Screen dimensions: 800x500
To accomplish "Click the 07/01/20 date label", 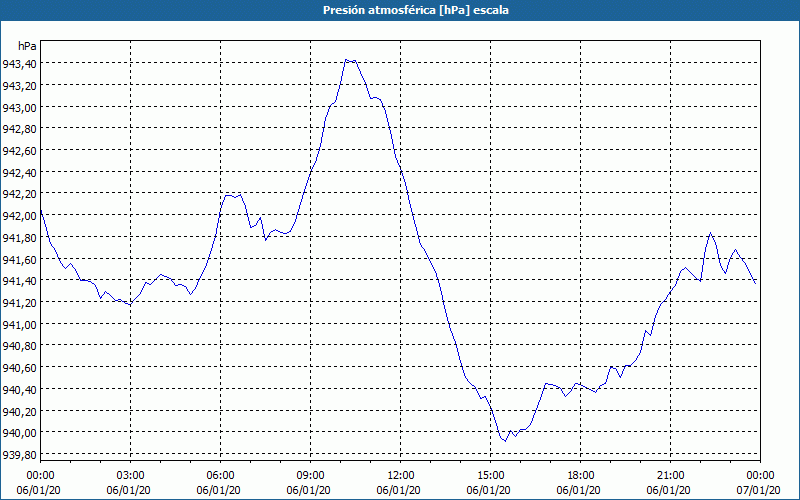I will 758,490.
